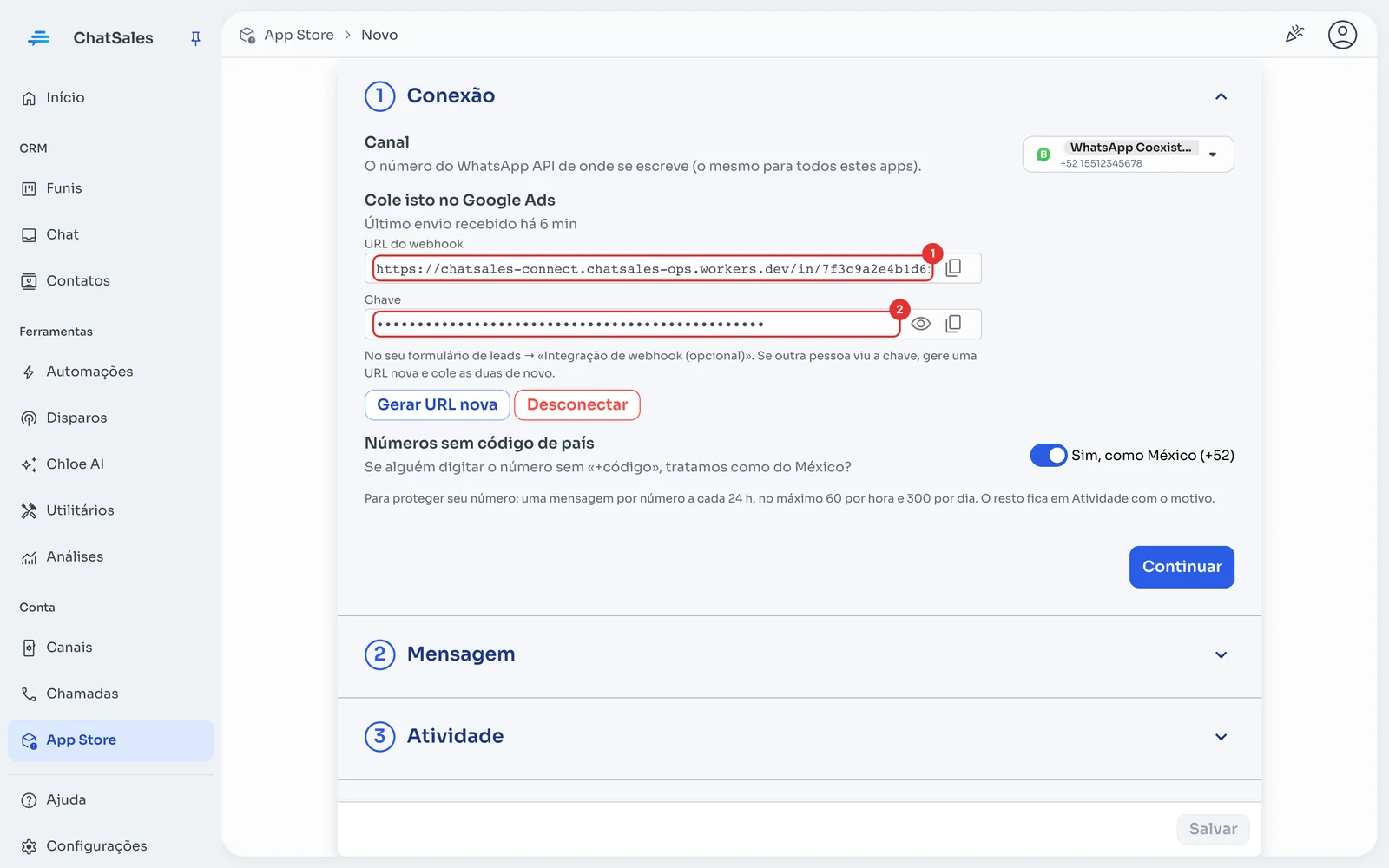Copy the webhook URL
The width and height of the screenshot is (1389, 868).
point(953,268)
